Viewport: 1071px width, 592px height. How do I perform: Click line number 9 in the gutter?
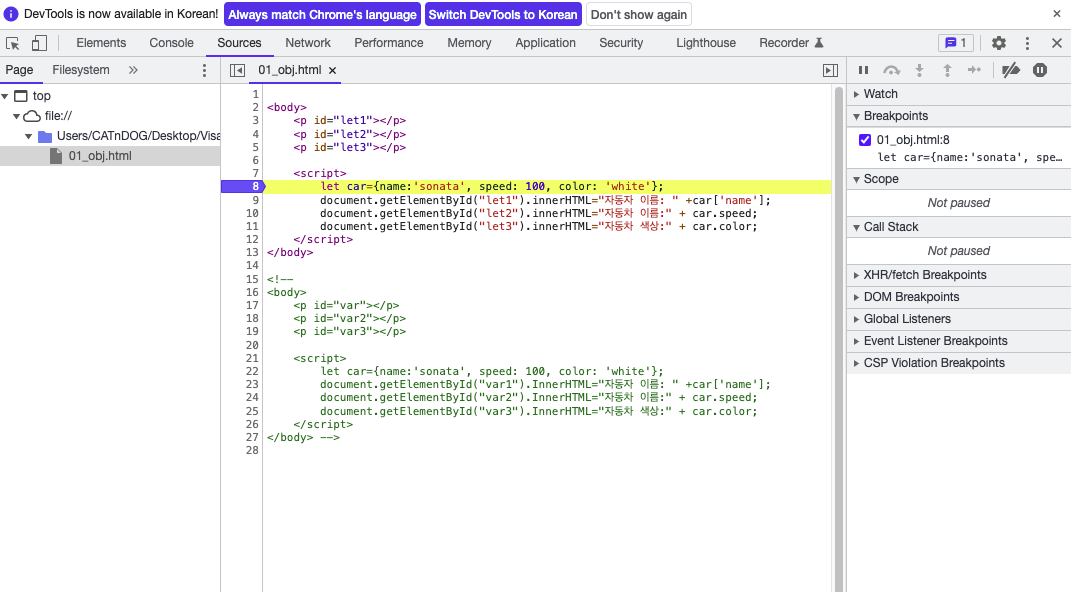pyautogui.click(x=255, y=200)
